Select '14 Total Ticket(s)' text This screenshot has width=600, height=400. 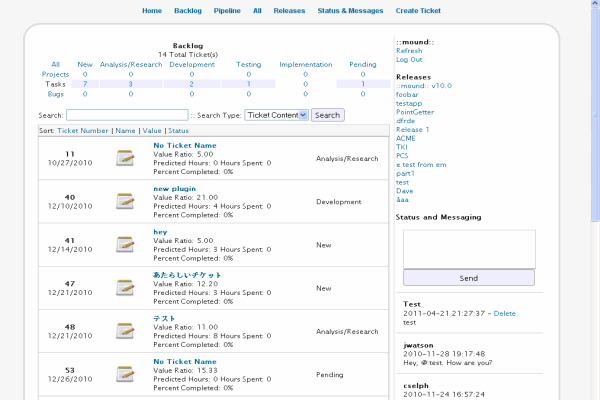tap(188, 54)
